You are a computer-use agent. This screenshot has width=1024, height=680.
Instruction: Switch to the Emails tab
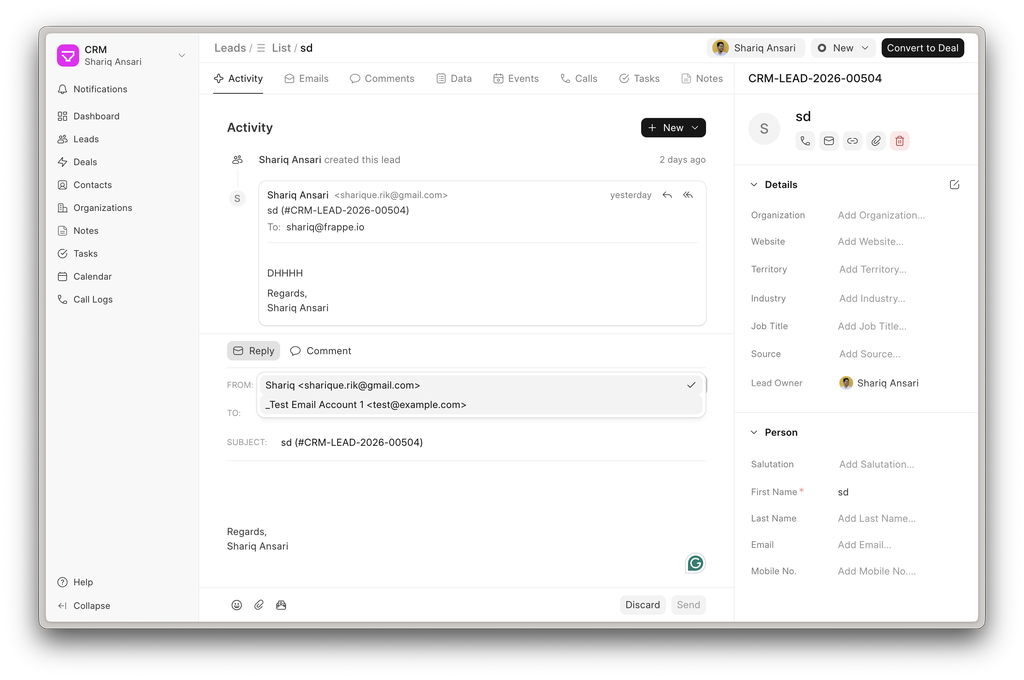[306, 78]
